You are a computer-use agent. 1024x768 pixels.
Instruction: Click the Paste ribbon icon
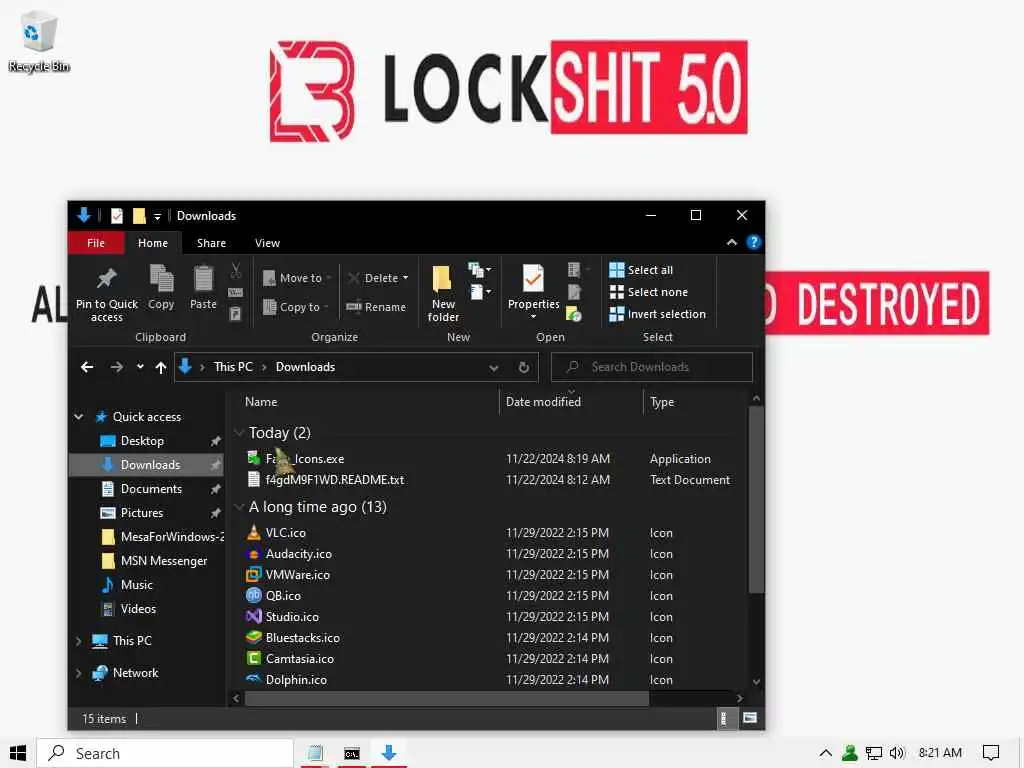[203, 280]
